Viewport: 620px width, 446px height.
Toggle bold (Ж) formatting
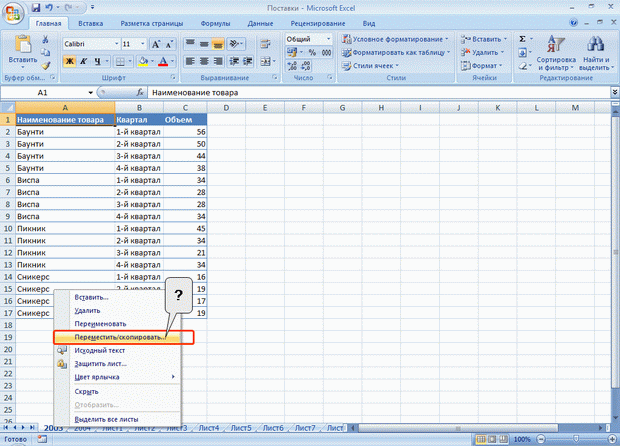coord(70,61)
